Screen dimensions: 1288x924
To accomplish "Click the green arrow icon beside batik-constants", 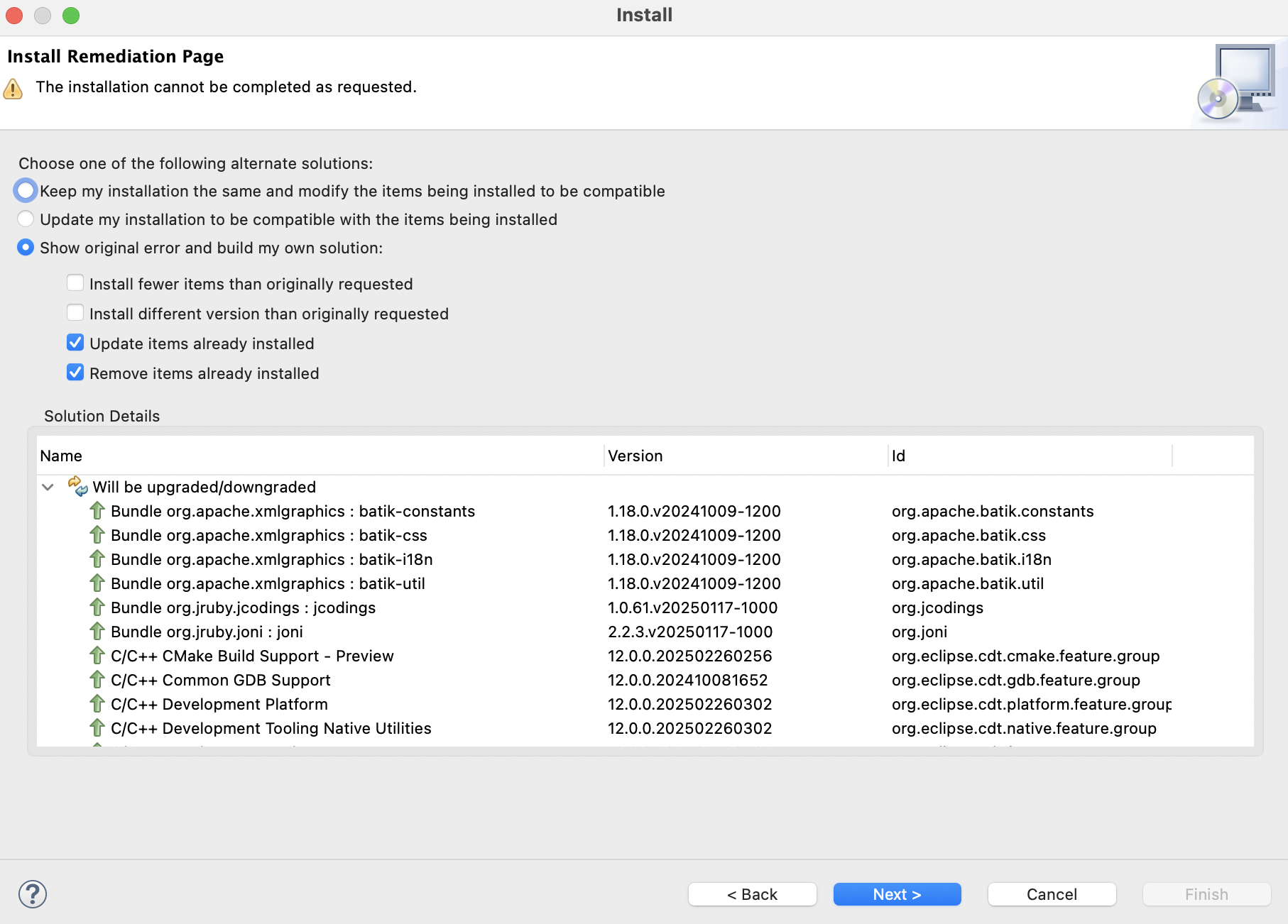I will pos(97,511).
